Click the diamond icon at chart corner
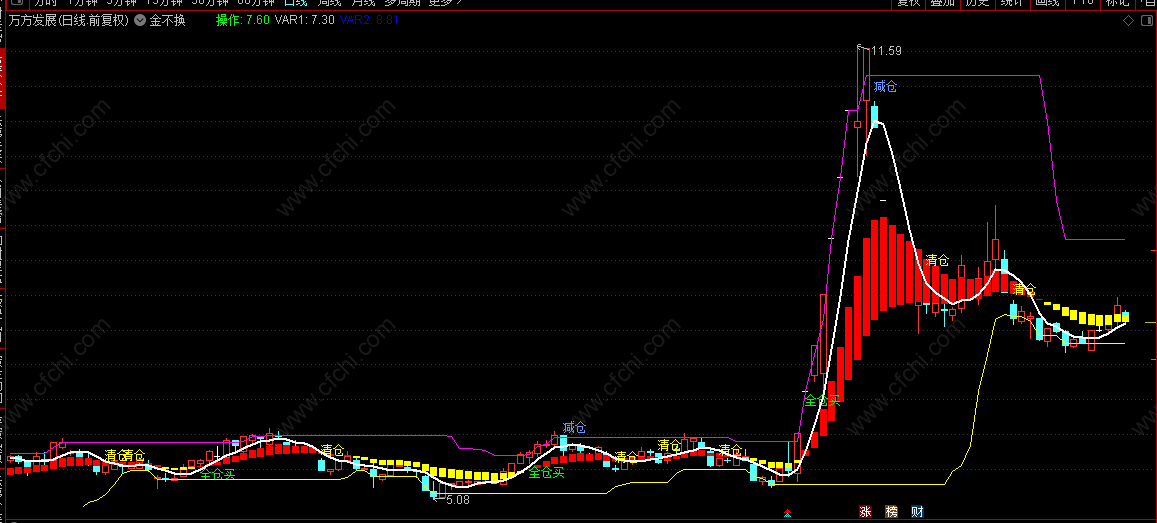 coord(1128,21)
